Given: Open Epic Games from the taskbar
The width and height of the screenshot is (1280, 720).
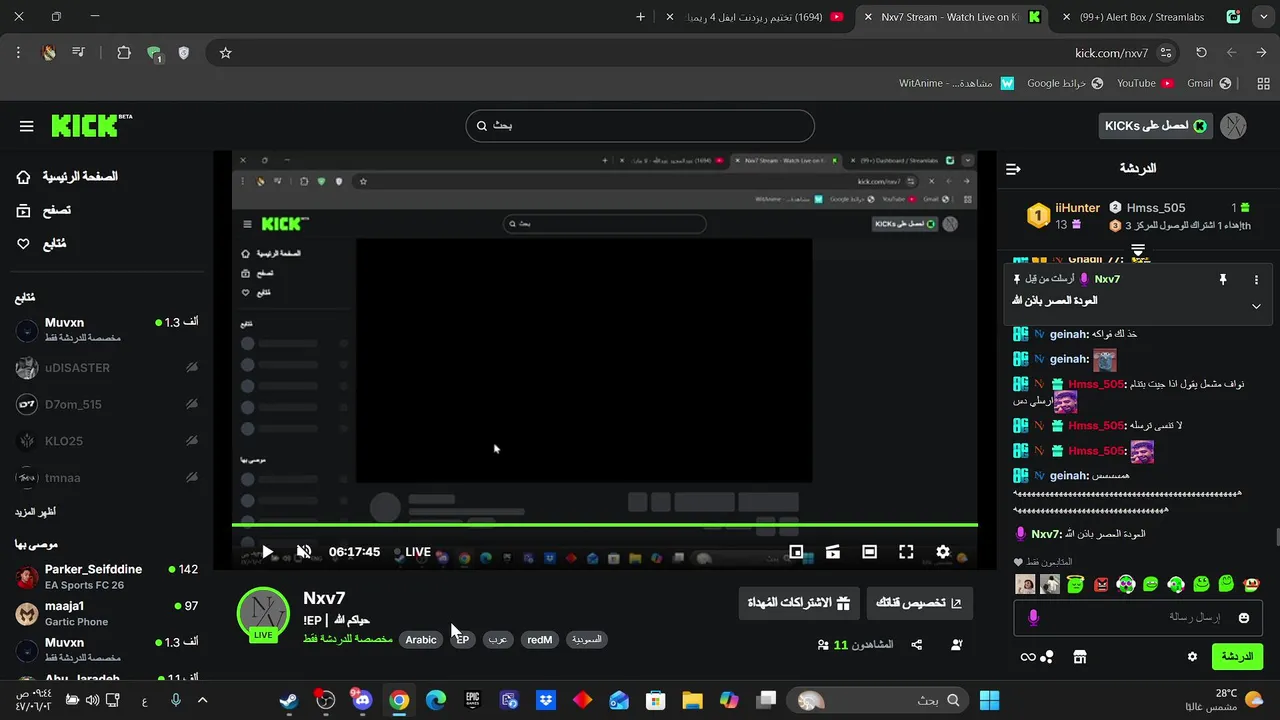Looking at the screenshot, I should pyautogui.click(x=472, y=700).
